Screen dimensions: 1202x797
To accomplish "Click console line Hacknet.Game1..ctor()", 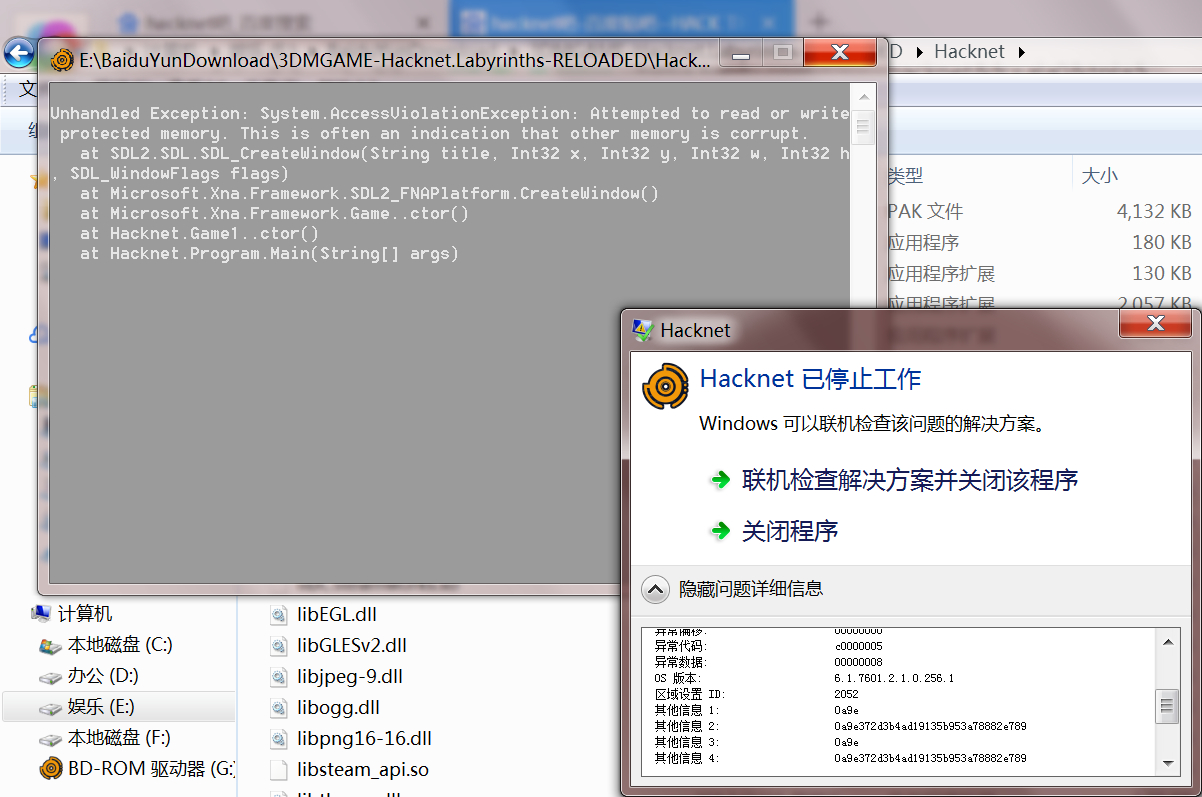I will (x=200, y=234).
